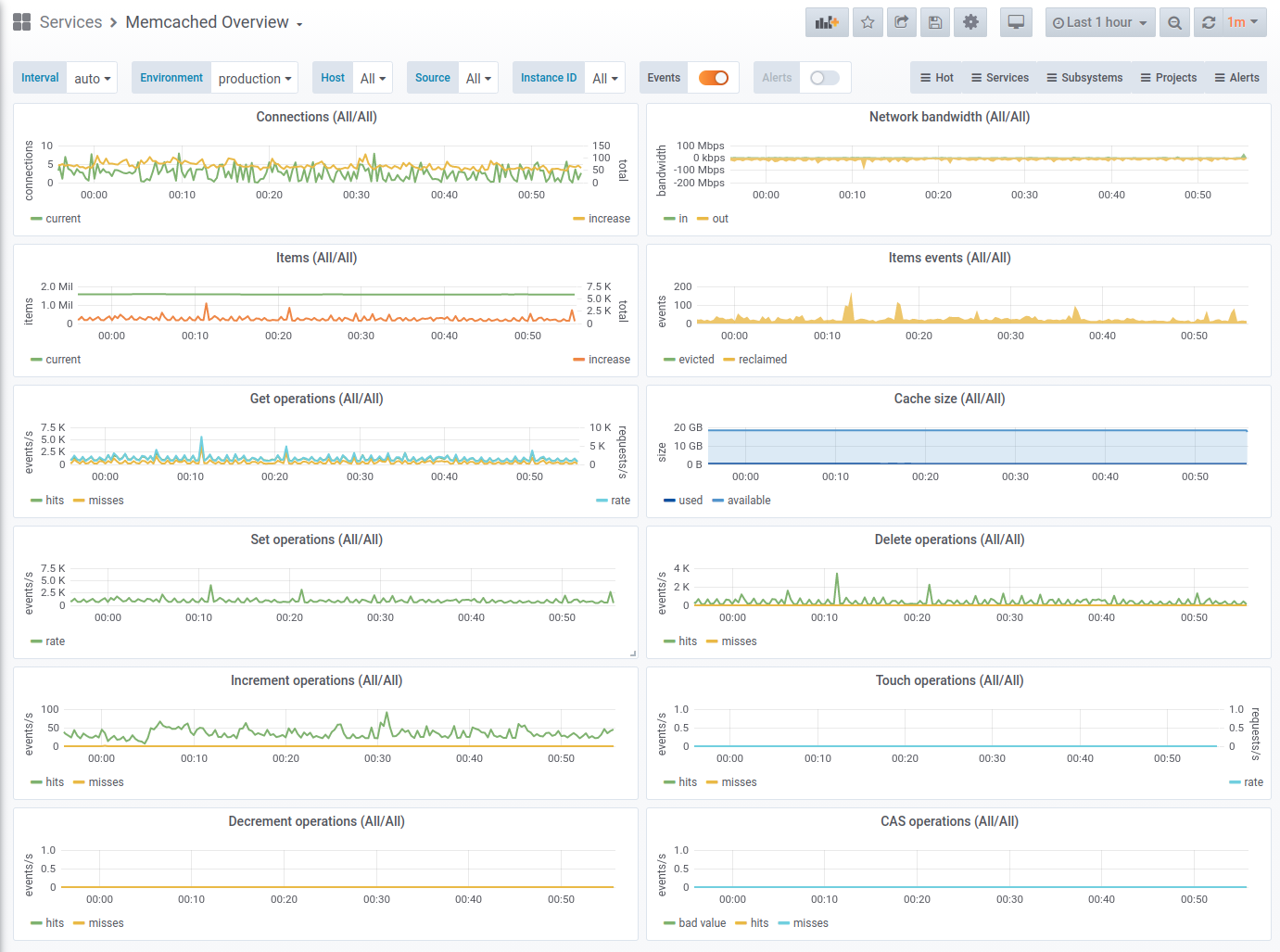Open the Memcached Overview dashboard picker
The width and height of the screenshot is (1280, 952).
point(214,22)
